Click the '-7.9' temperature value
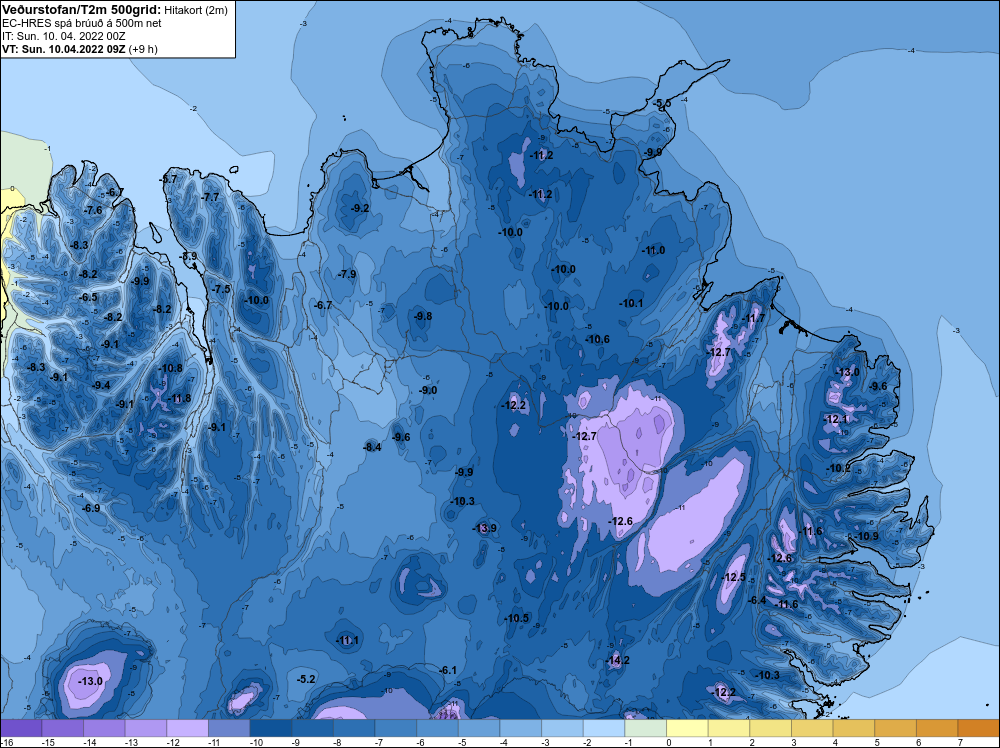The image size is (1000, 748). point(346,274)
